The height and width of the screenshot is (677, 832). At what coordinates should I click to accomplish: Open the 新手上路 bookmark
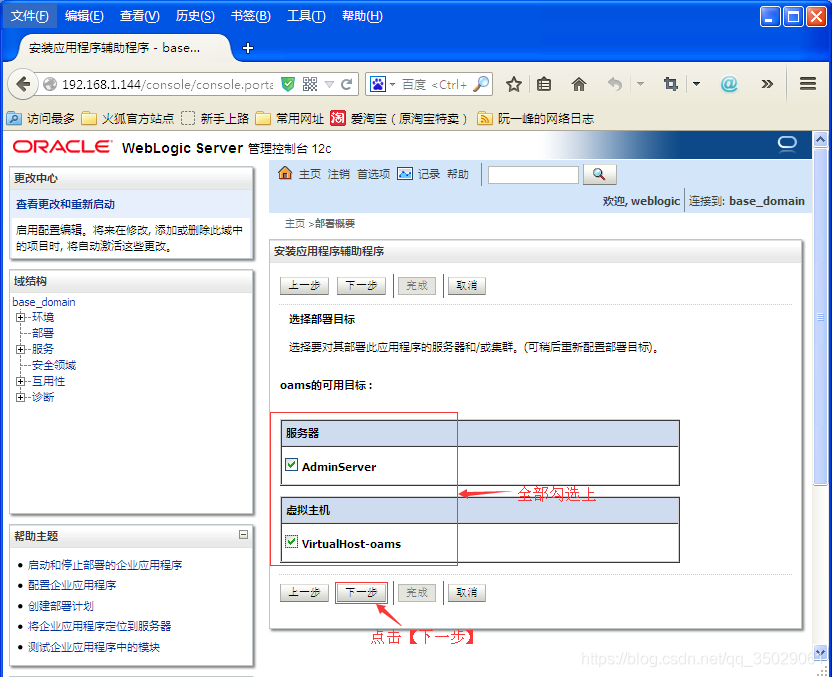point(215,118)
